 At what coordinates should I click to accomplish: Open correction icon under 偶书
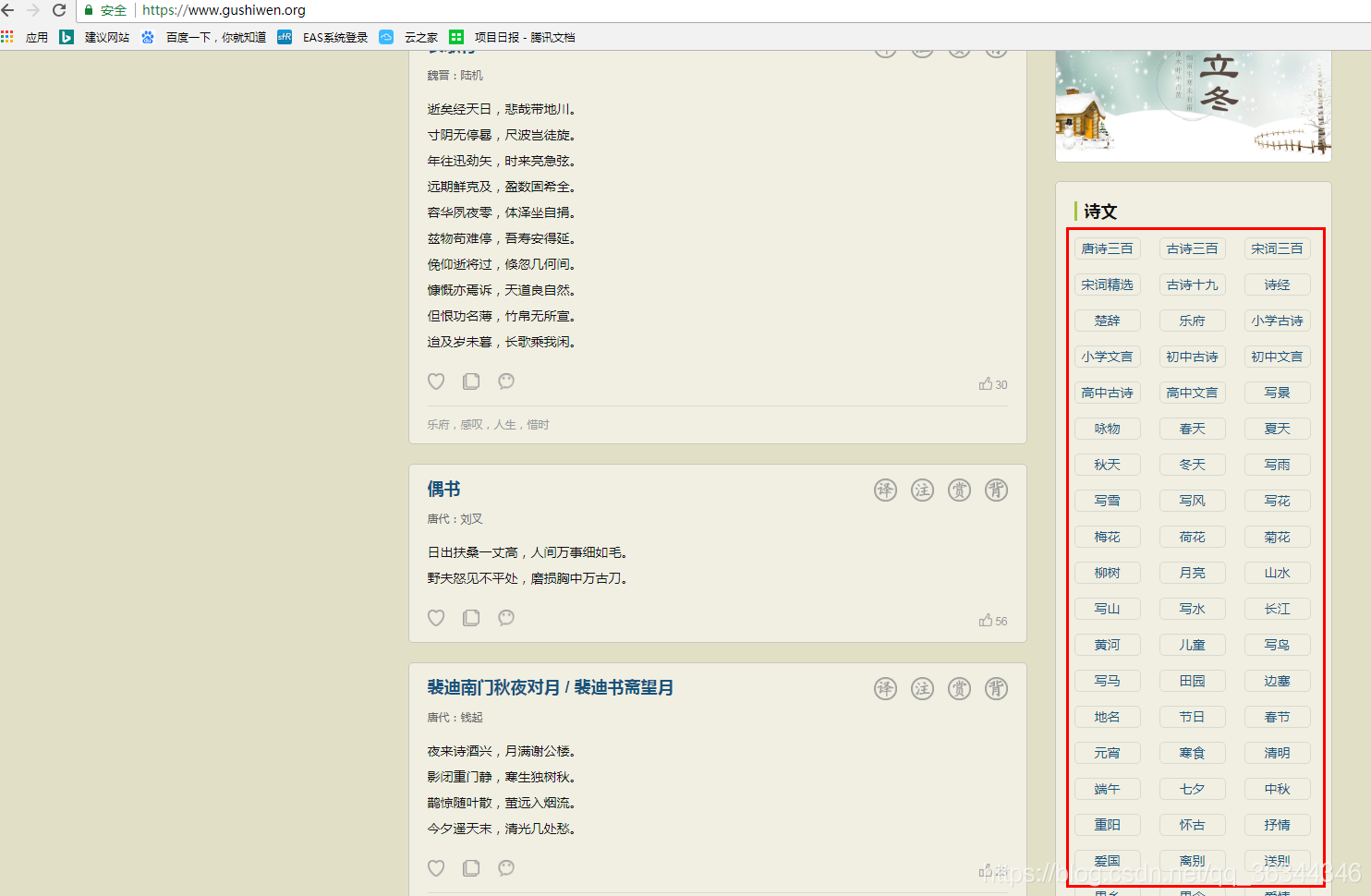pyautogui.click(x=506, y=618)
